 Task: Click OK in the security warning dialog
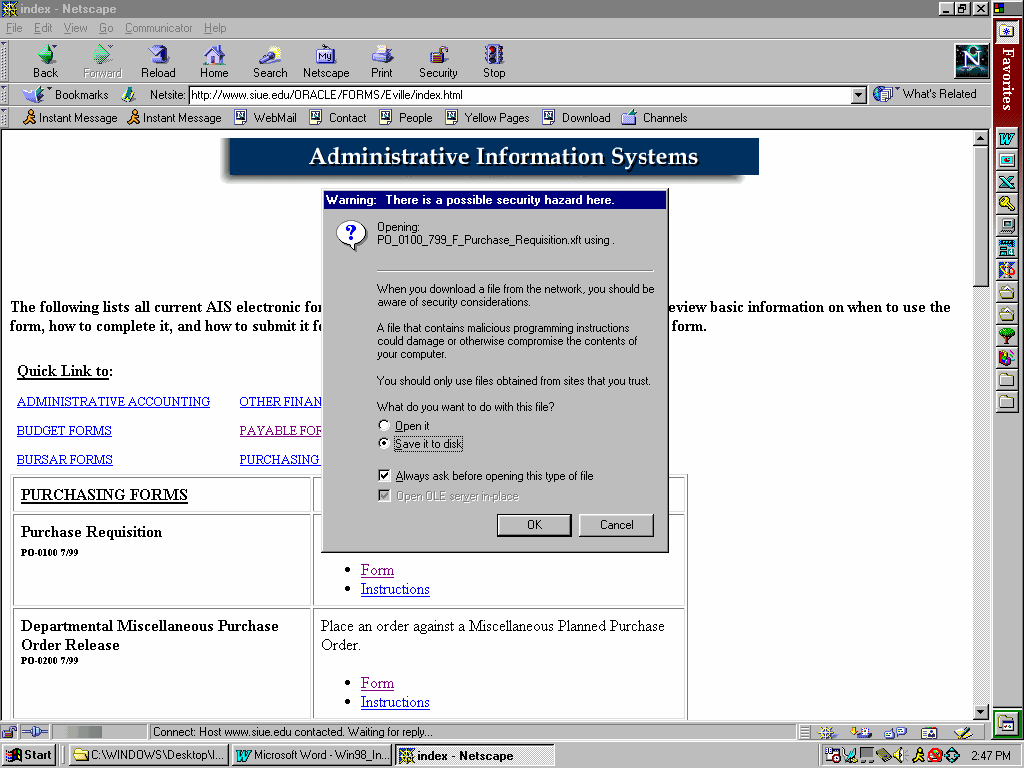click(534, 525)
